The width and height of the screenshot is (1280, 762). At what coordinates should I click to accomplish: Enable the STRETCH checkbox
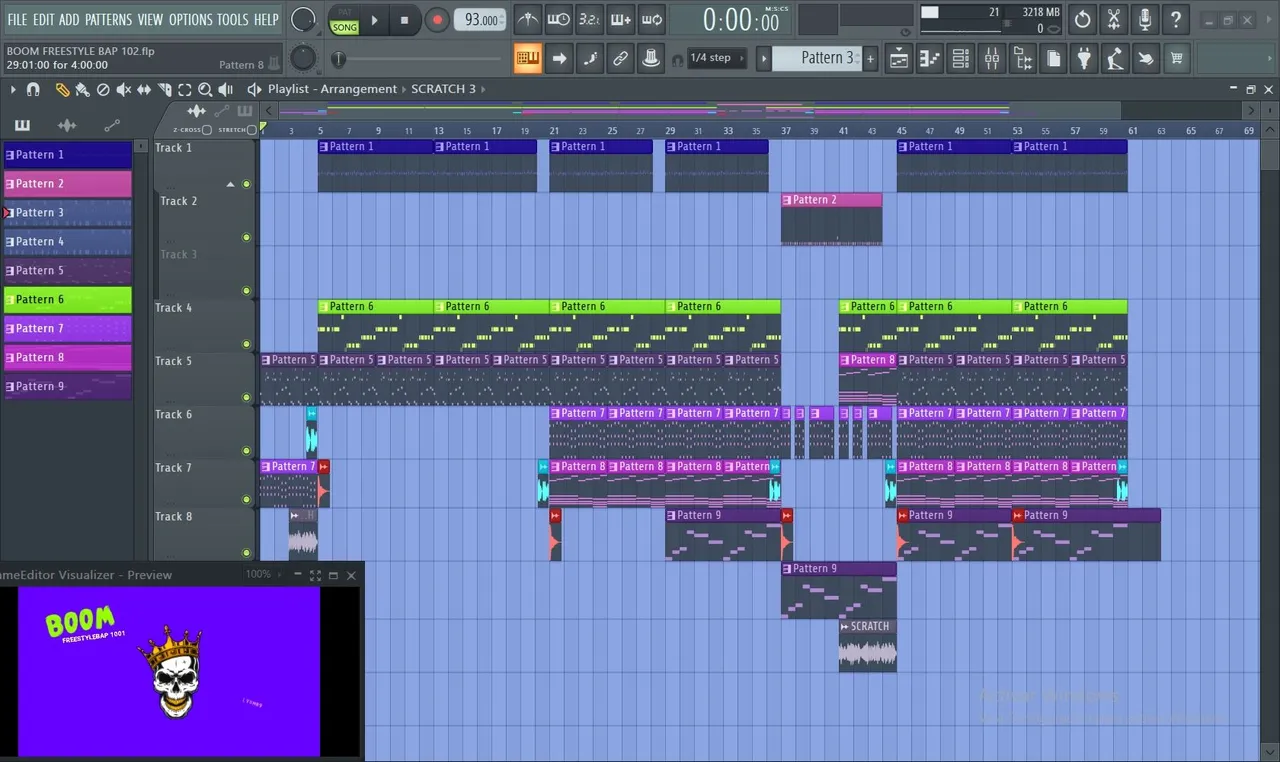click(x=250, y=130)
